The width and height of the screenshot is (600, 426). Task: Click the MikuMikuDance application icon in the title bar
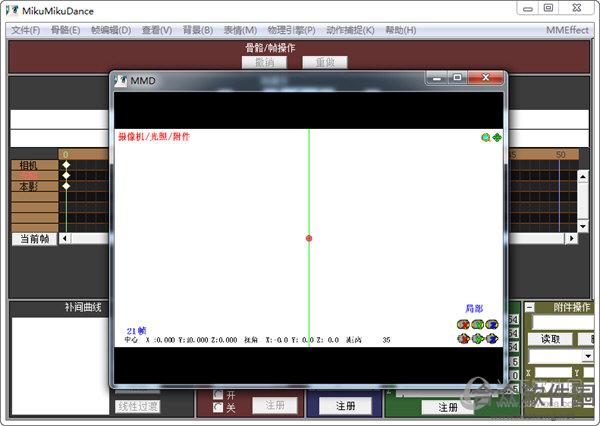12,10
